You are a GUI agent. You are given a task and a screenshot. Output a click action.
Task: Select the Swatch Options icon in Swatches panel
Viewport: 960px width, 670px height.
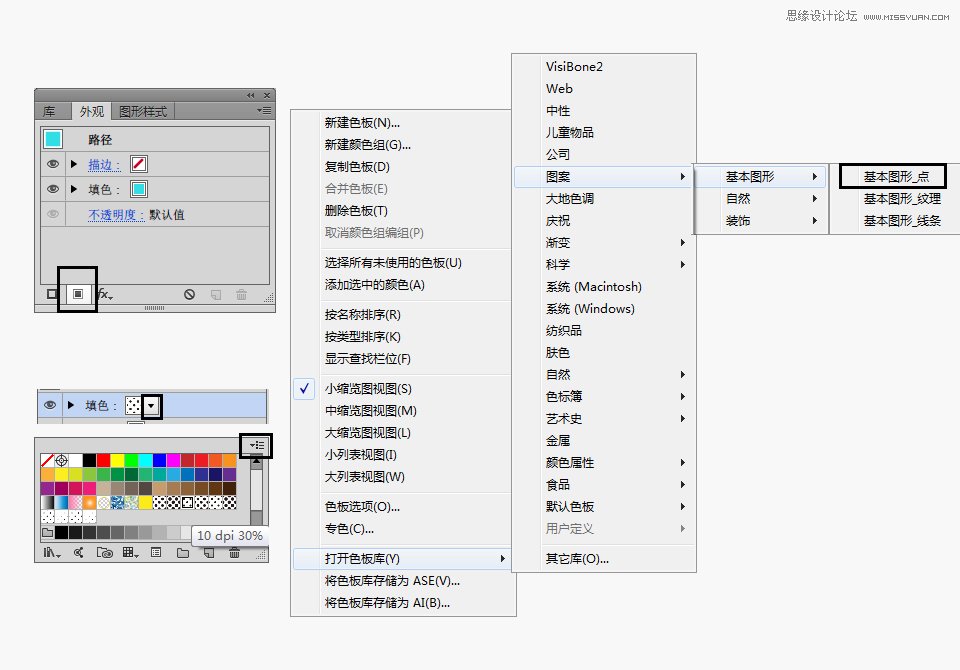point(156,552)
